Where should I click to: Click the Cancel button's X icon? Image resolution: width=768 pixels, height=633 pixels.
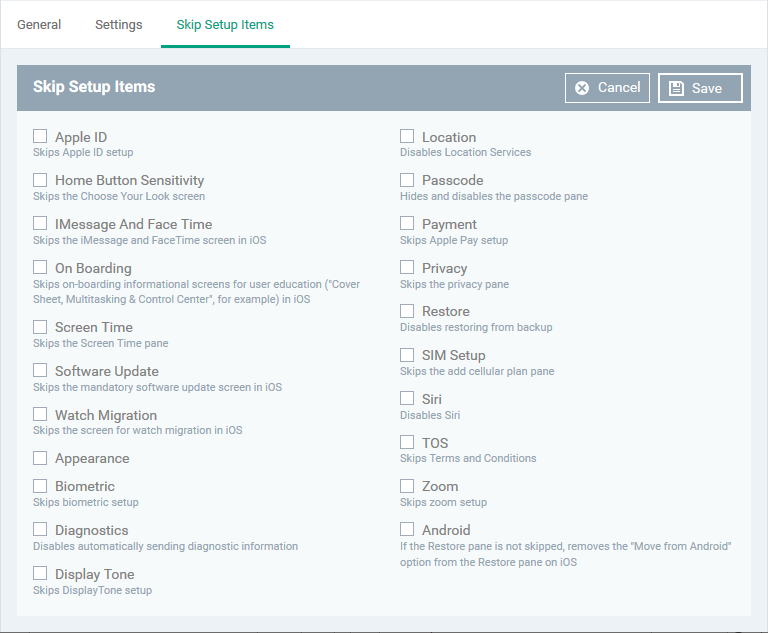(x=582, y=88)
